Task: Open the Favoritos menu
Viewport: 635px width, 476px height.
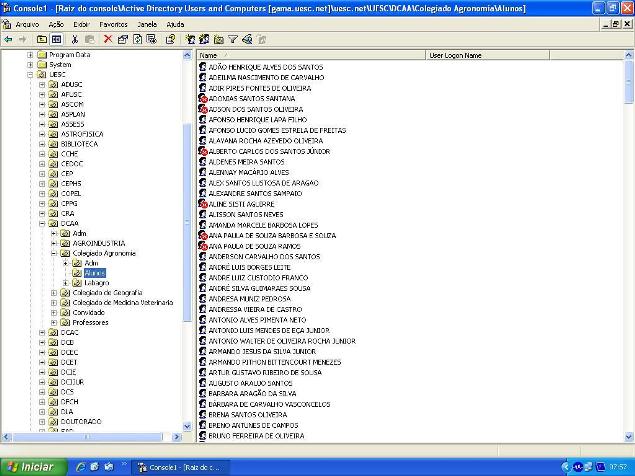Action: (113, 22)
